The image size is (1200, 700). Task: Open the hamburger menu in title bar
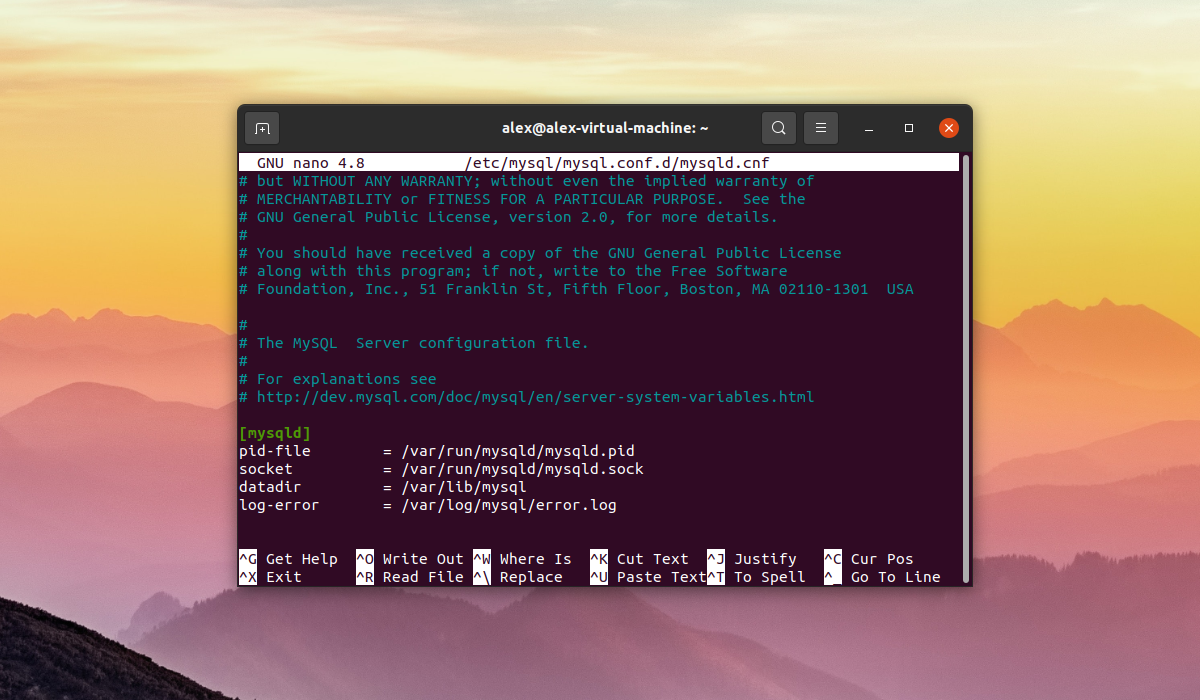click(820, 128)
